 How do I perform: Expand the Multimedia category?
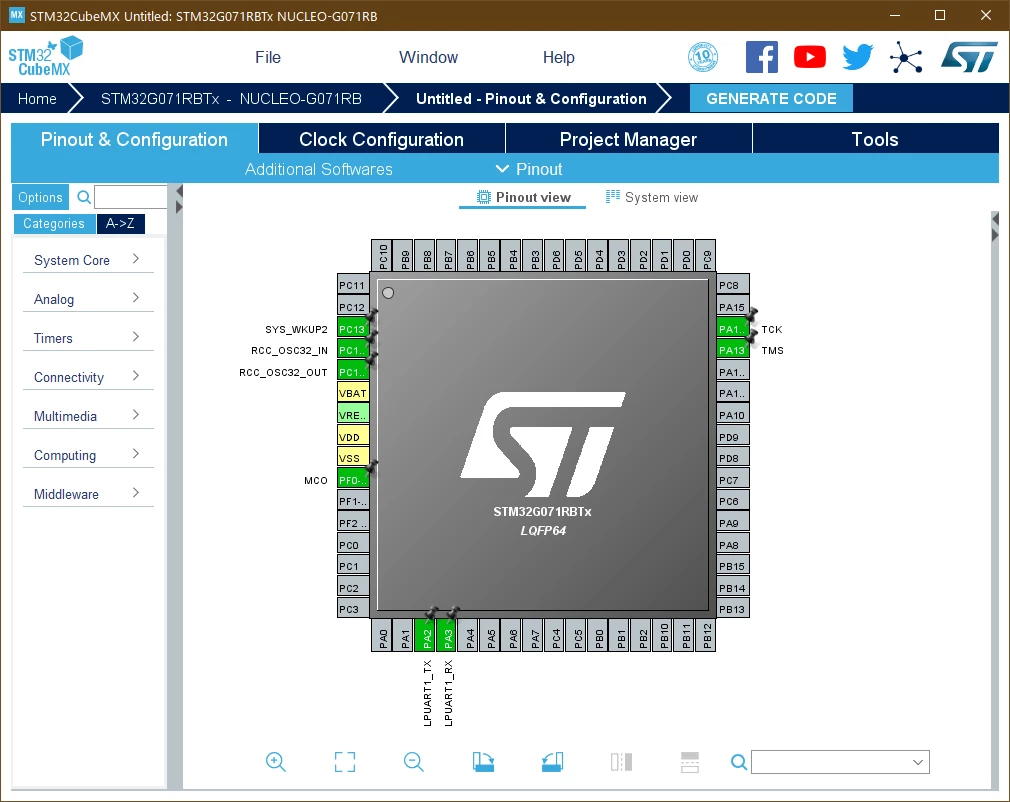(x=88, y=415)
